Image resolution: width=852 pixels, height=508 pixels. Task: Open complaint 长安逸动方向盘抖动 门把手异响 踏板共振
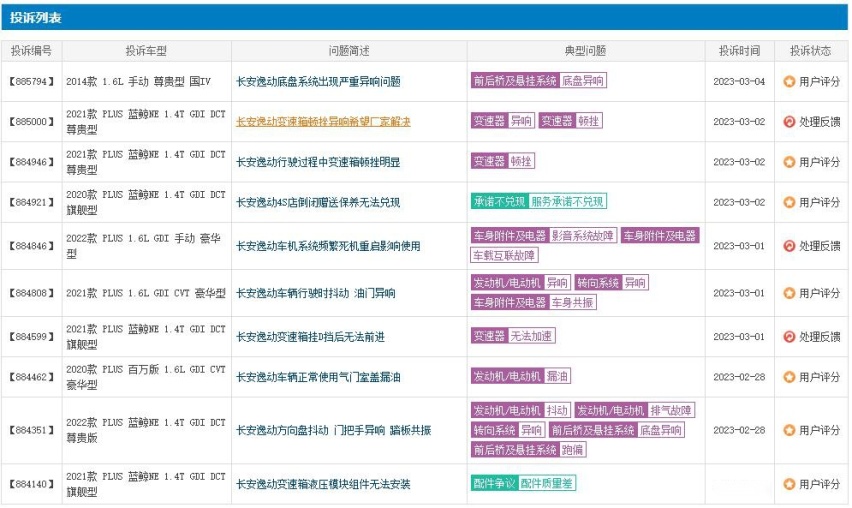[334, 430]
